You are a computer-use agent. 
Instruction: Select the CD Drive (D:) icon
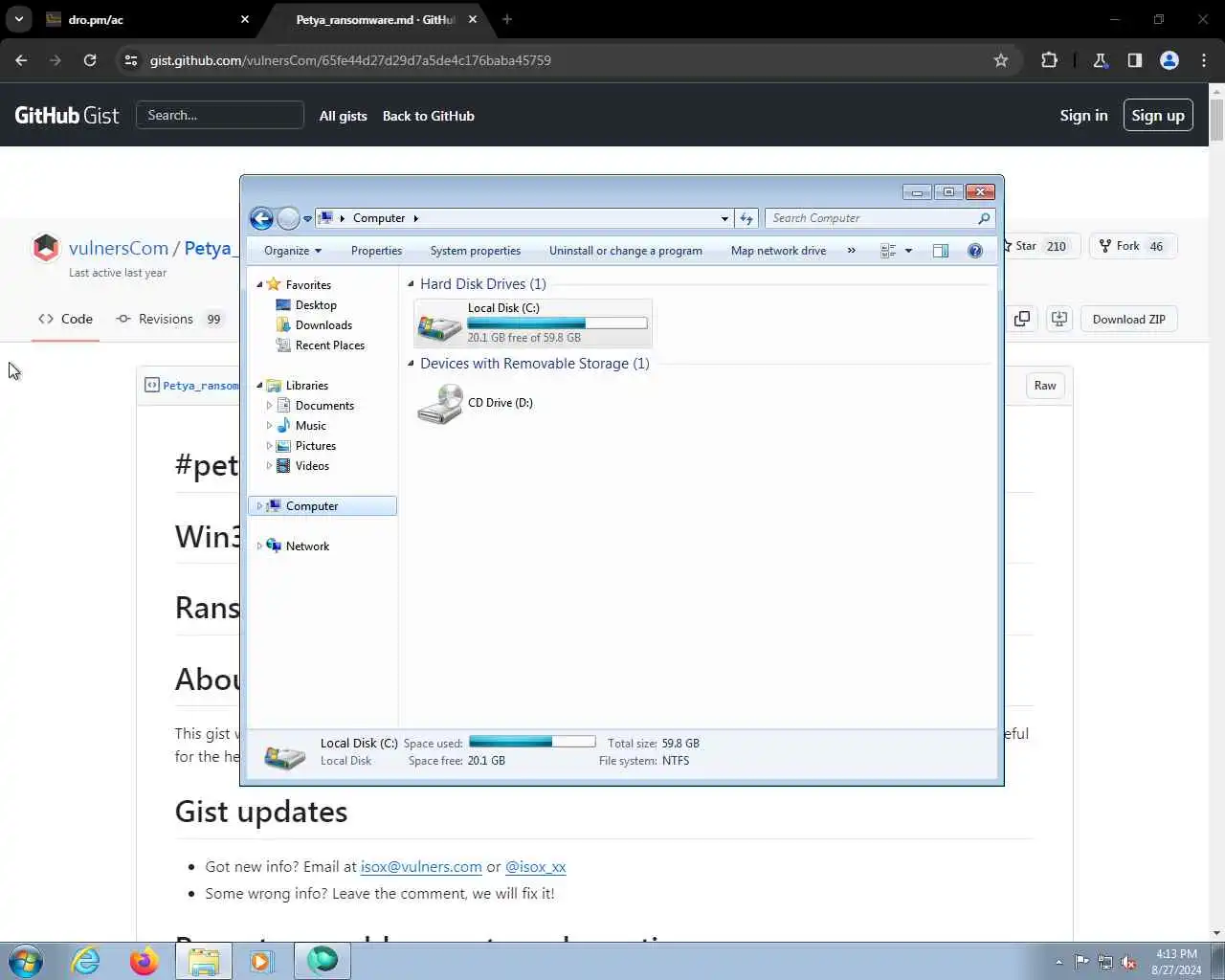(439, 403)
